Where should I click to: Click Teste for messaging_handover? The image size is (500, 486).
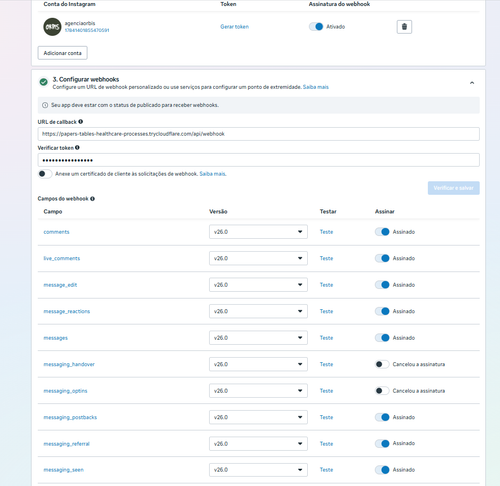(x=326, y=364)
